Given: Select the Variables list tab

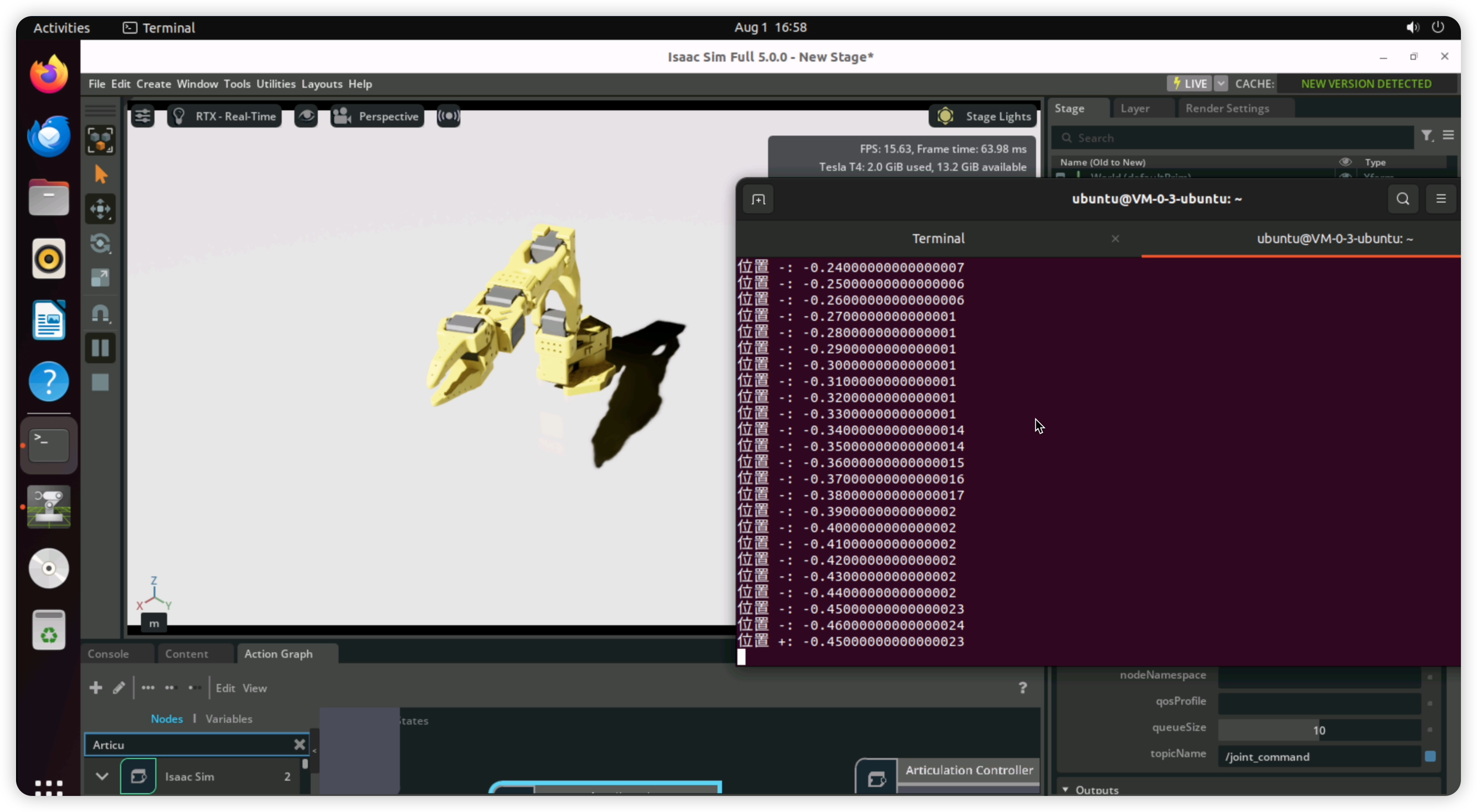Looking at the screenshot, I should point(229,719).
